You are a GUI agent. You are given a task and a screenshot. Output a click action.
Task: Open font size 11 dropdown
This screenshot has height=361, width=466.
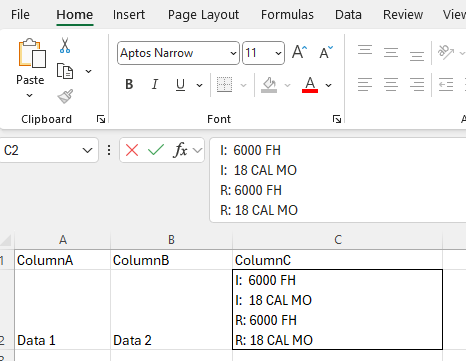coord(278,53)
